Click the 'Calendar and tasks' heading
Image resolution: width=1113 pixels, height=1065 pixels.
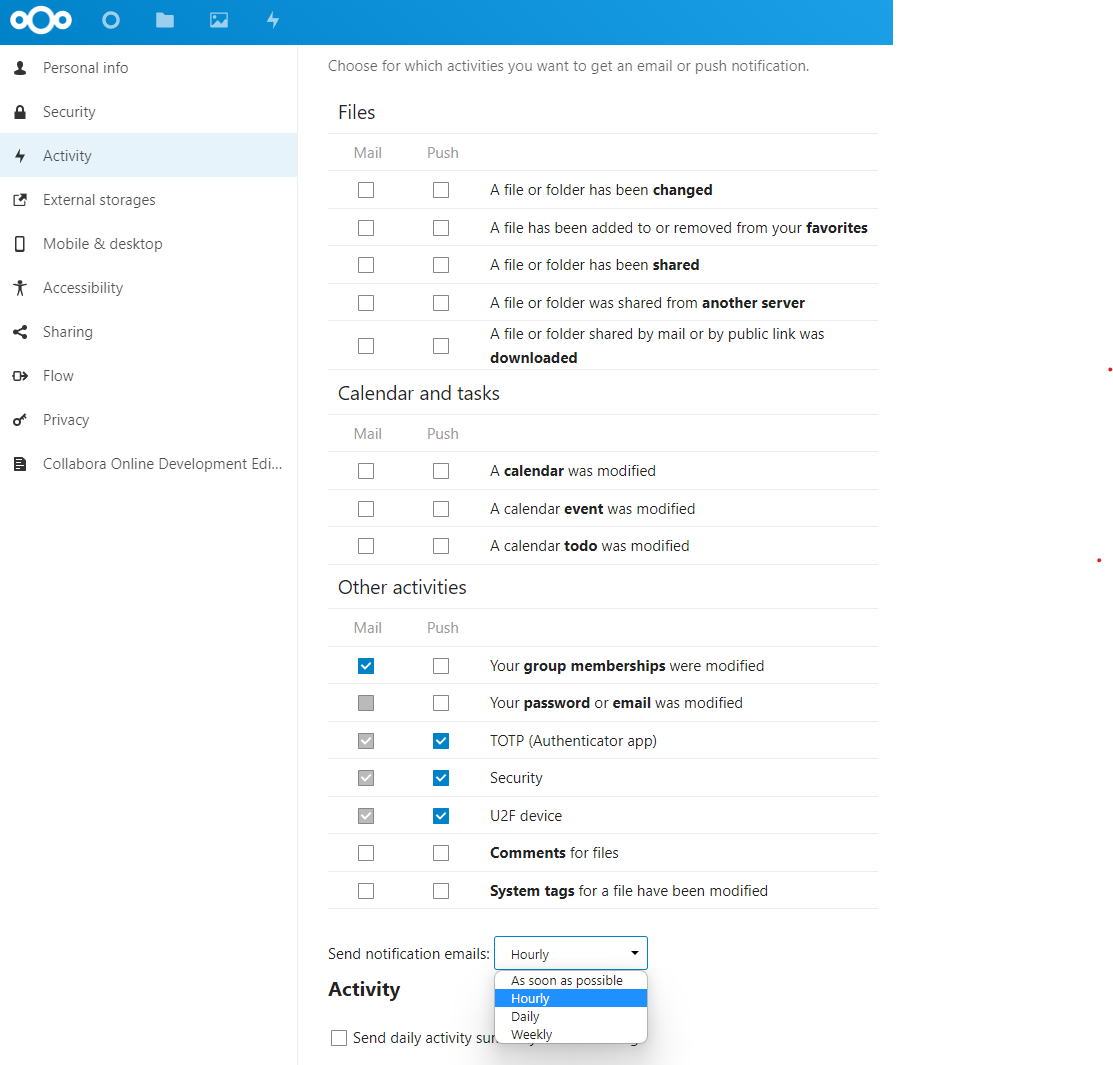(x=419, y=393)
